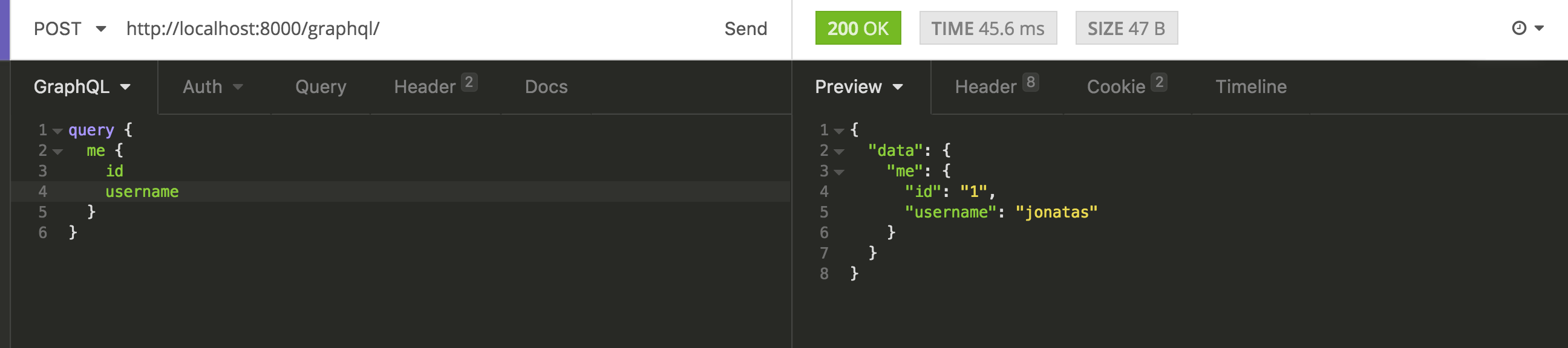Switch to the request Query tab
This screenshot has height=348, width=1568.
pos(321,87)
